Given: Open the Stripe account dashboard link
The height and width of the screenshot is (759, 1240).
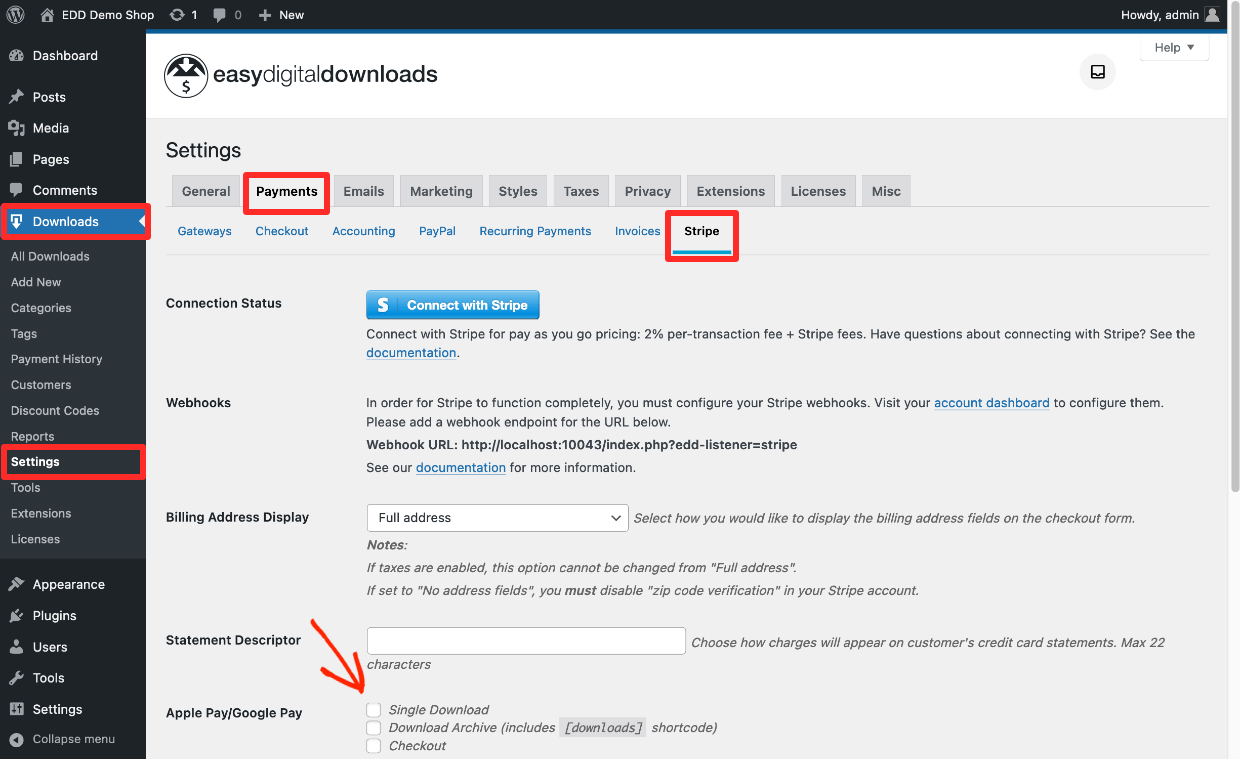Looking at the screenshot, I should click(992, 403).
